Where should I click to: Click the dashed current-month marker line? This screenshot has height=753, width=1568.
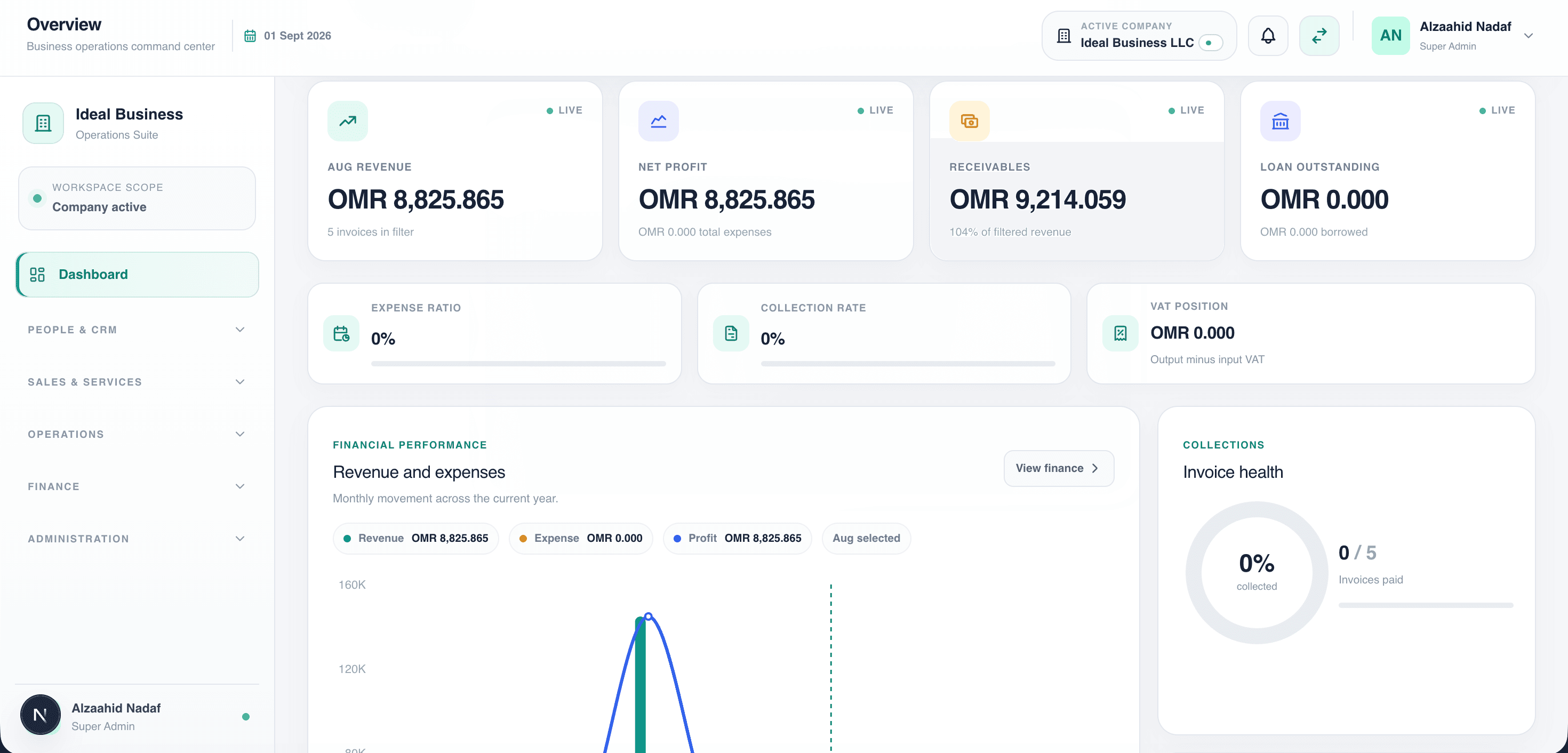[831, 668]
